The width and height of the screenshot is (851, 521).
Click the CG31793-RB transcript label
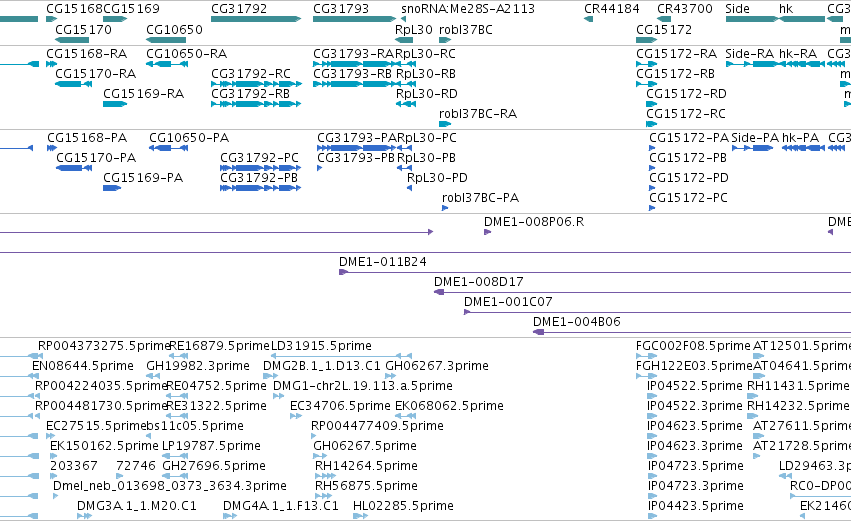352,73
